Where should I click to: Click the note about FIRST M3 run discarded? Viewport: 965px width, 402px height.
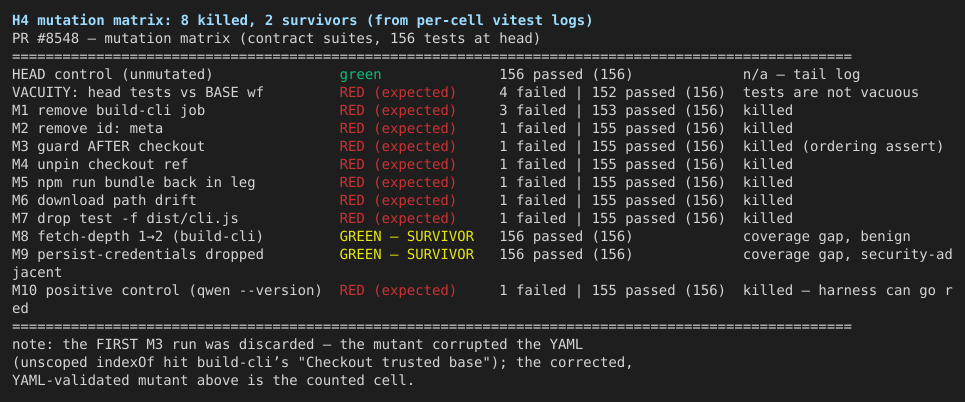322,363
